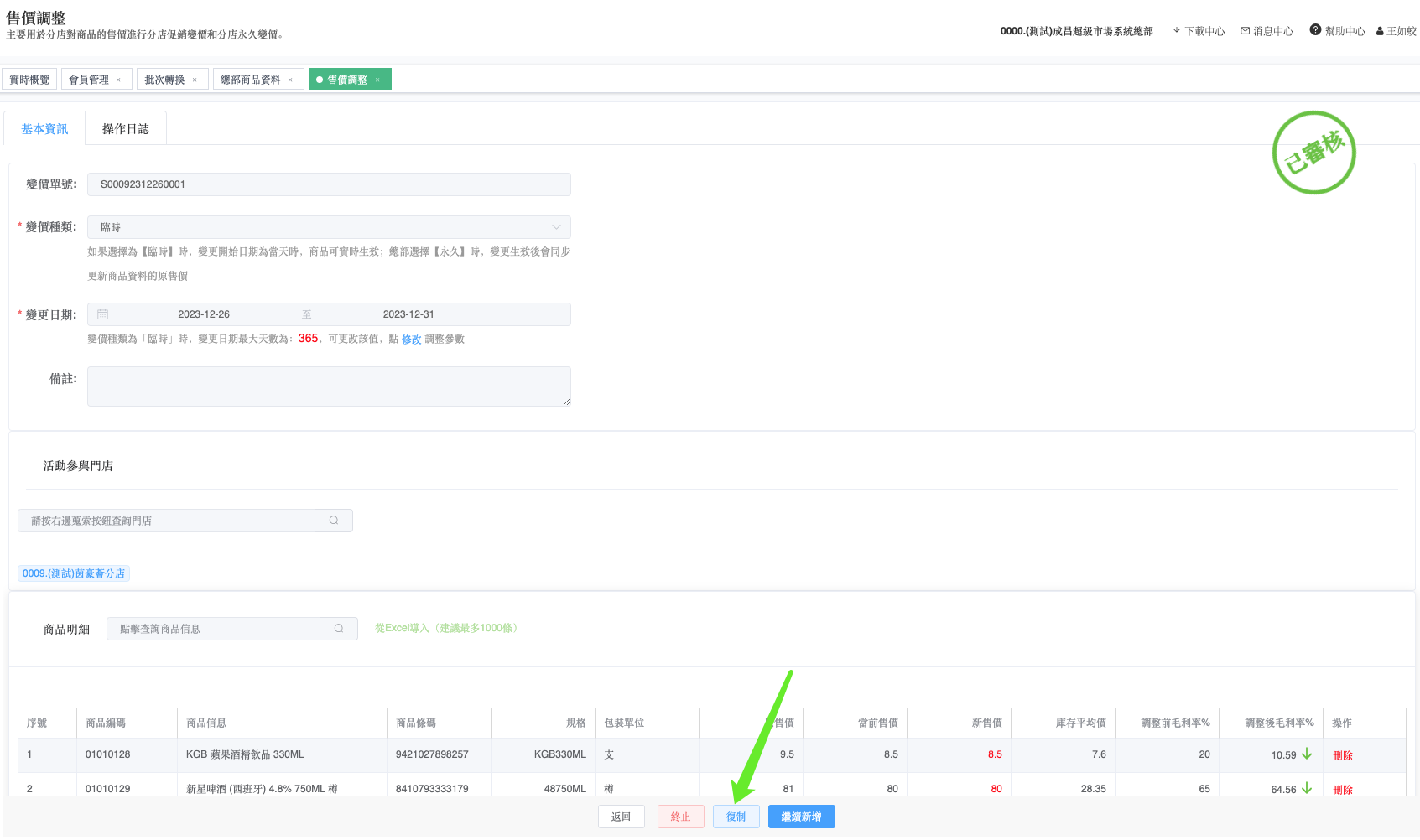The image size is (1420, 840).
Task: Click barcode 8410793333179
Action: (432, 789)
